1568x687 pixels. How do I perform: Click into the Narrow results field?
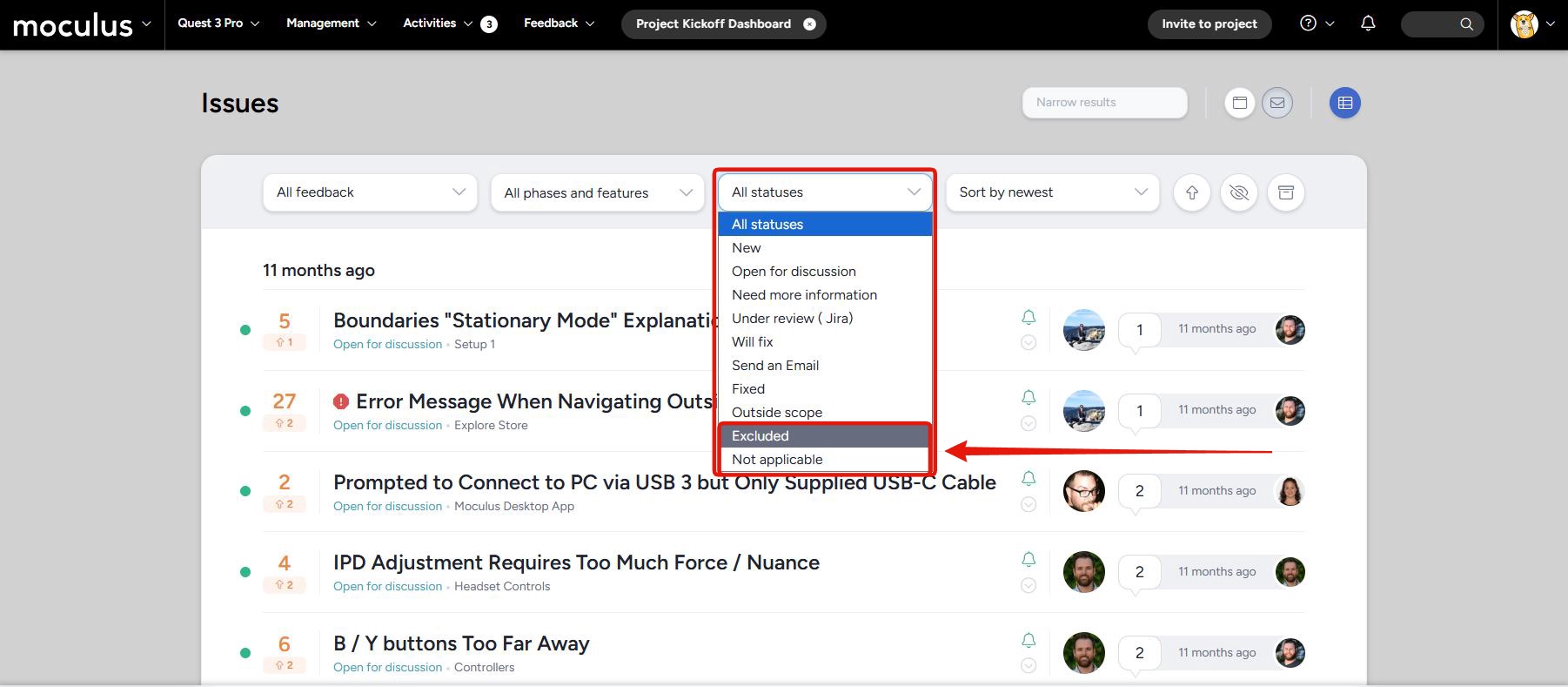click(x=1104, y=103)
